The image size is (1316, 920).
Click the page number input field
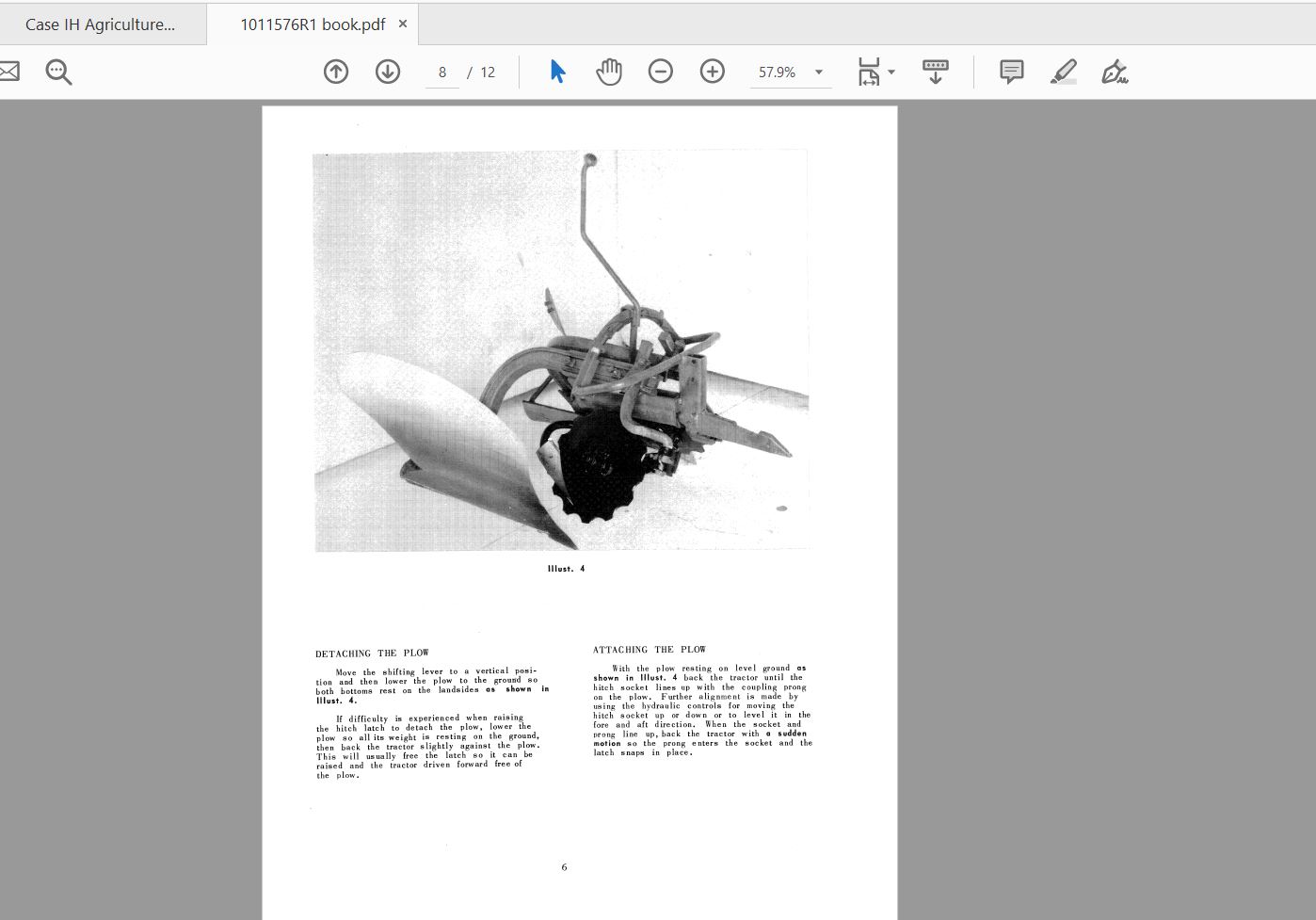[441, 73]
